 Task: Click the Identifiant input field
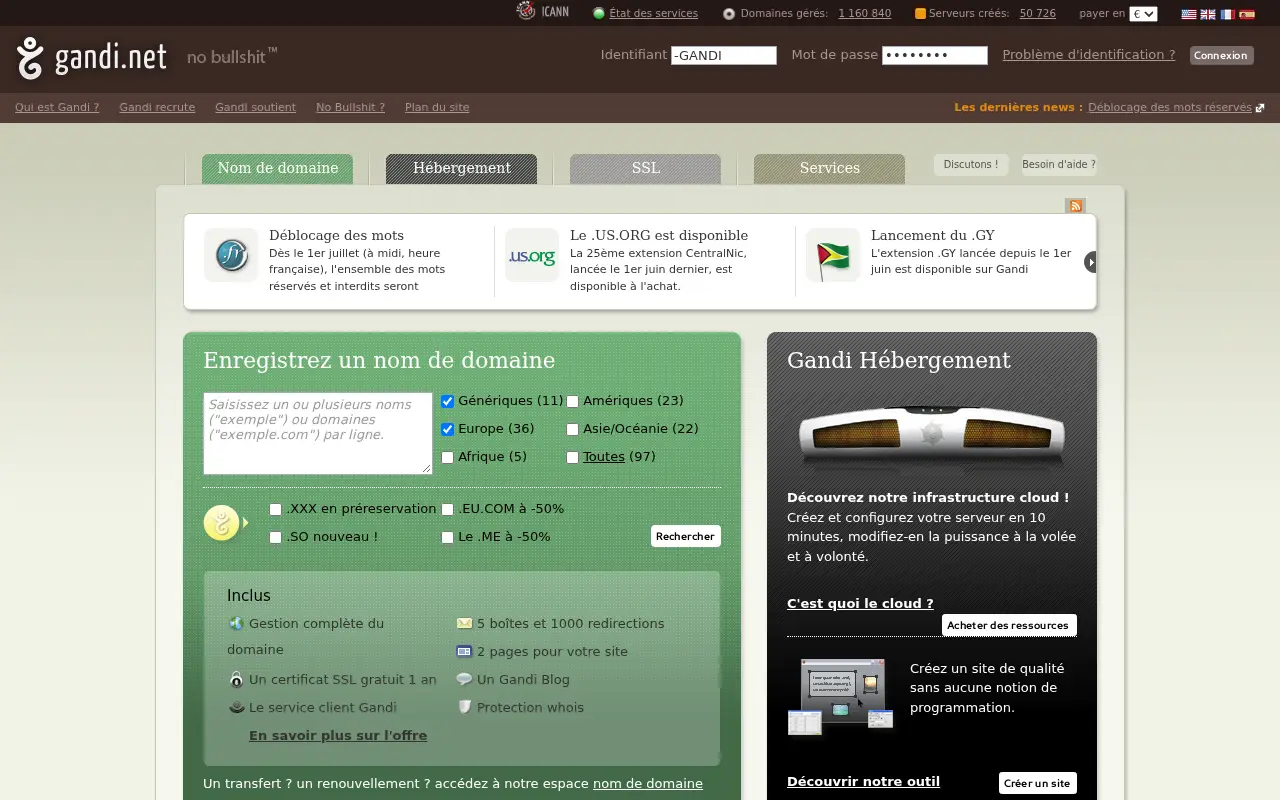click(x=724, y=56)
